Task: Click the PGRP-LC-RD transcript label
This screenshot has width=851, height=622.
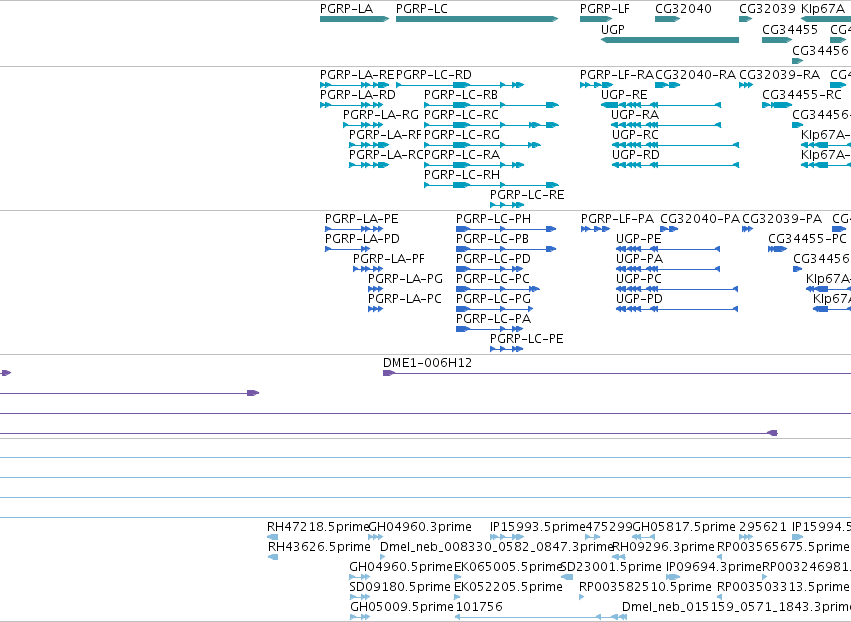Action: coord(434,74)
